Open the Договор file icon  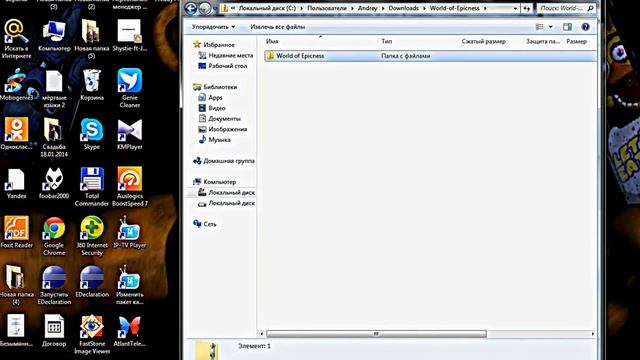[54, 331]
